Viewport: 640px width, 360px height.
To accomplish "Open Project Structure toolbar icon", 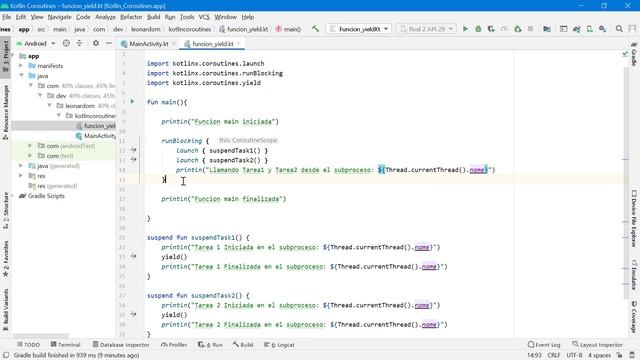I will point(547,29).
